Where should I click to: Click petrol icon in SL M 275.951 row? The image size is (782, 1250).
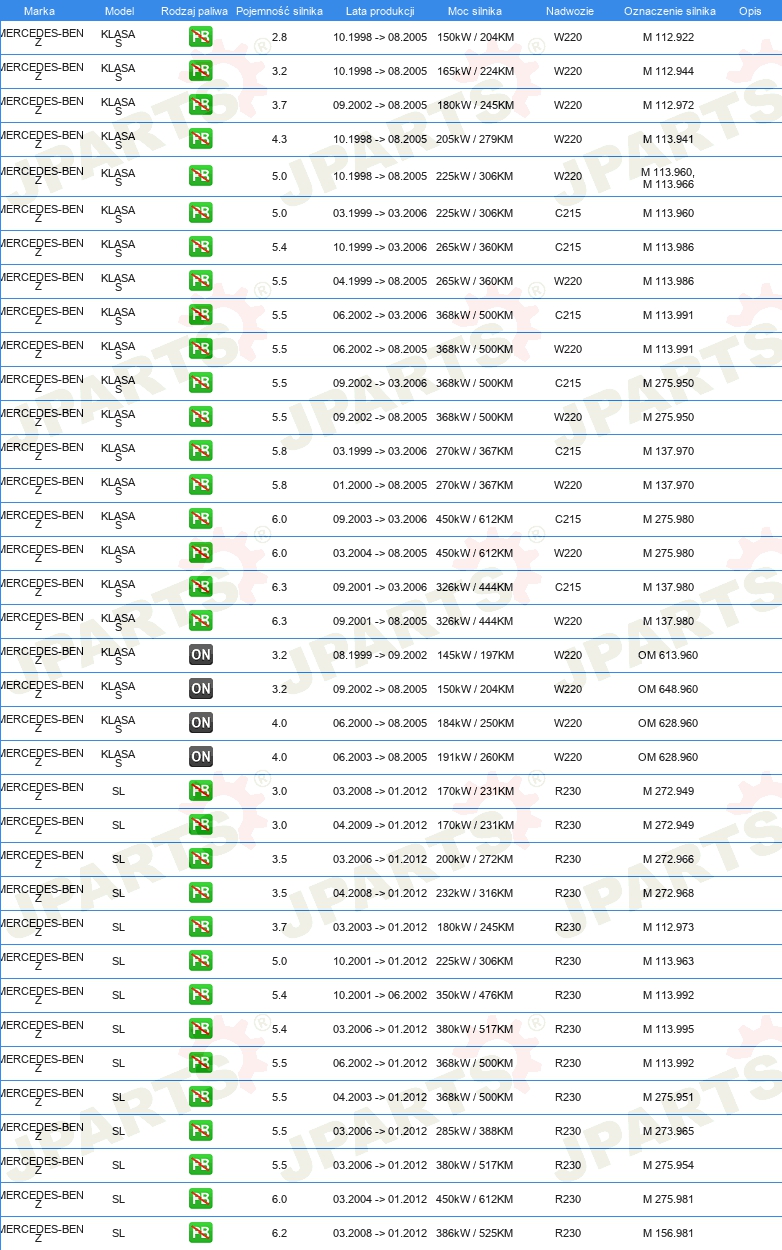[201, 1098]
